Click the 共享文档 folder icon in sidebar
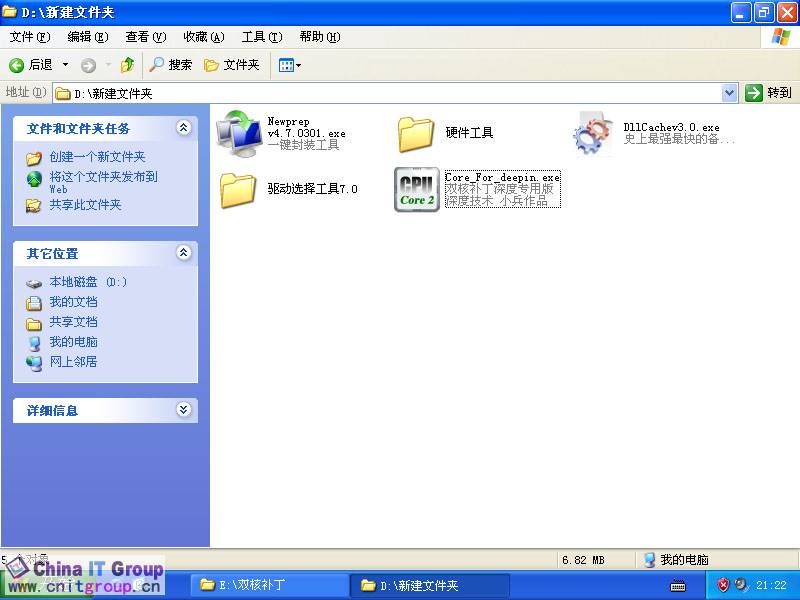This screenshot has height=600, width=800. point(34,323)
